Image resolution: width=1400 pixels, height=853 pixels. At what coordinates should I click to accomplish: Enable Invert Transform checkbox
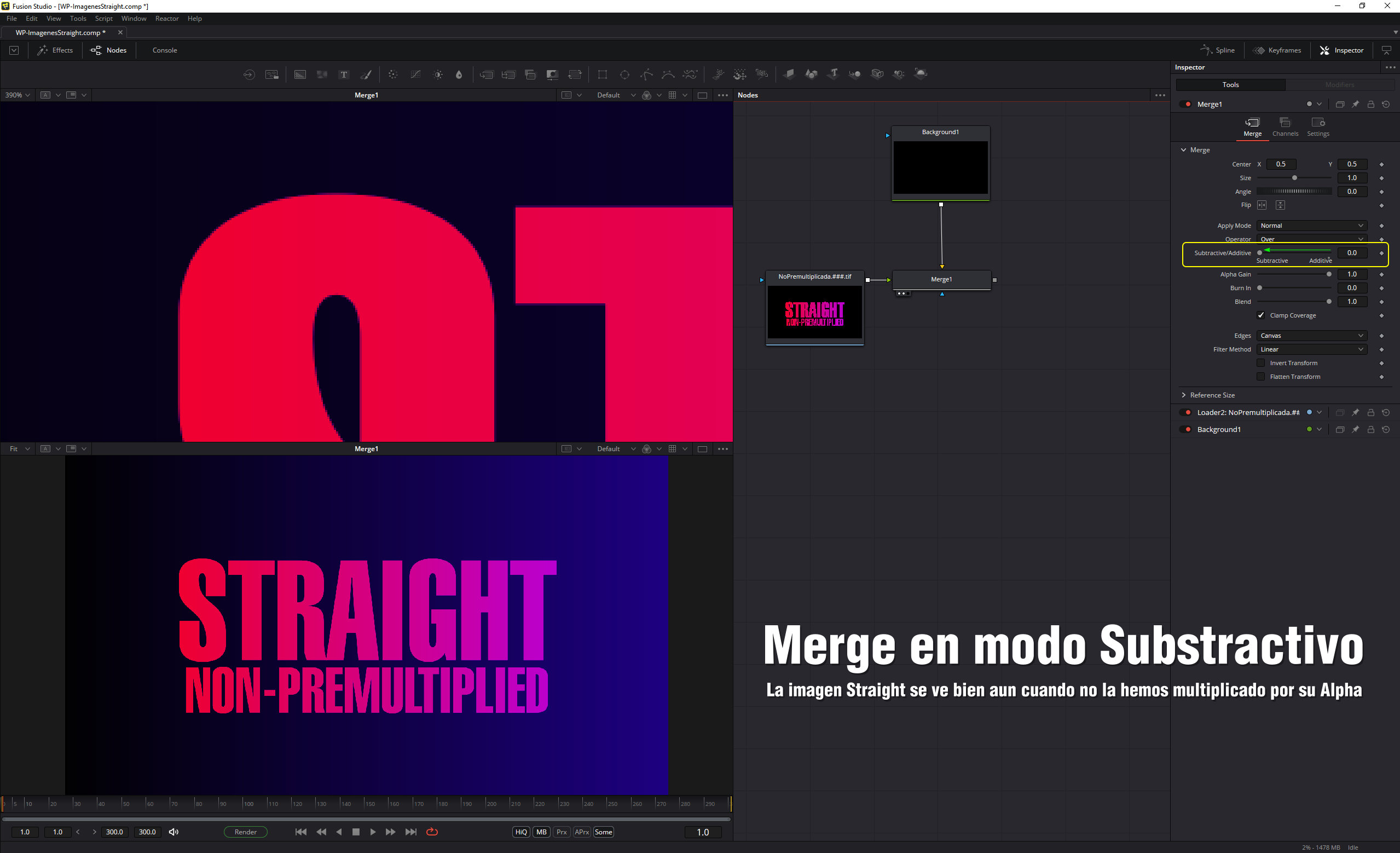(x=1261, y=363)
